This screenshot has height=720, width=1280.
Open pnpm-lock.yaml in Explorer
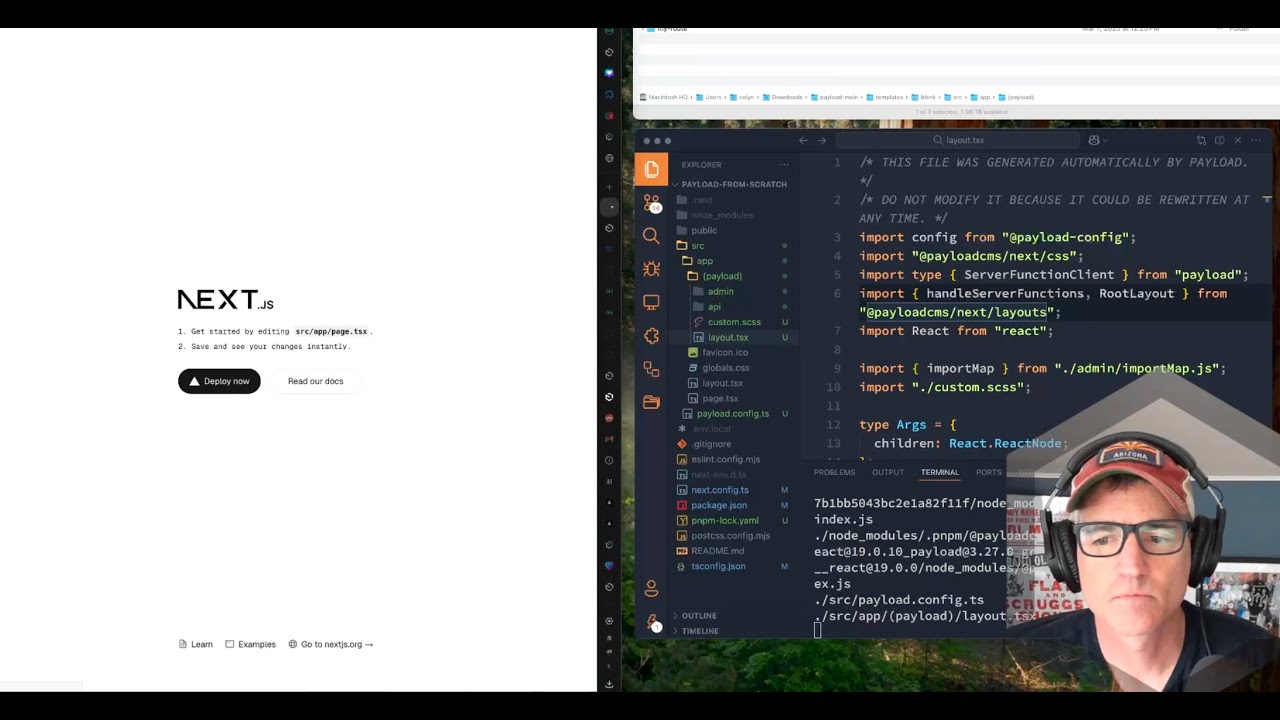pyautogui.click(x=724, y=520)
